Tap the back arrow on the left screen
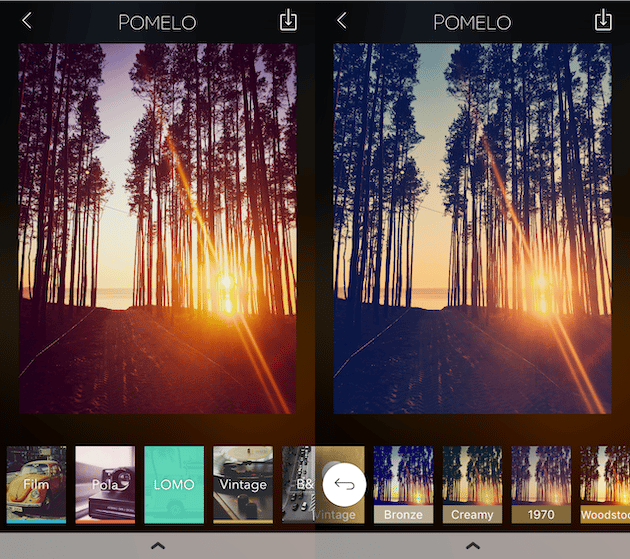The image size is (630, 559). click(27, 20)
